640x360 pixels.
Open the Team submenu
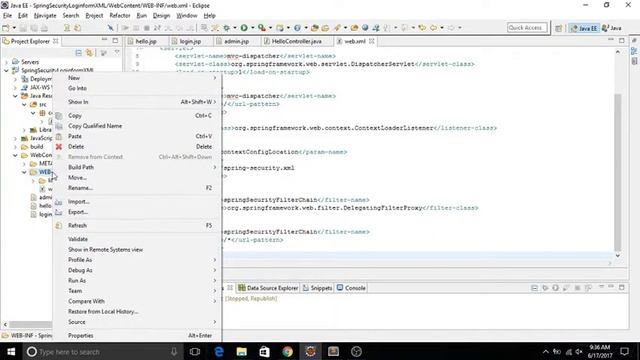click(137, 291)
